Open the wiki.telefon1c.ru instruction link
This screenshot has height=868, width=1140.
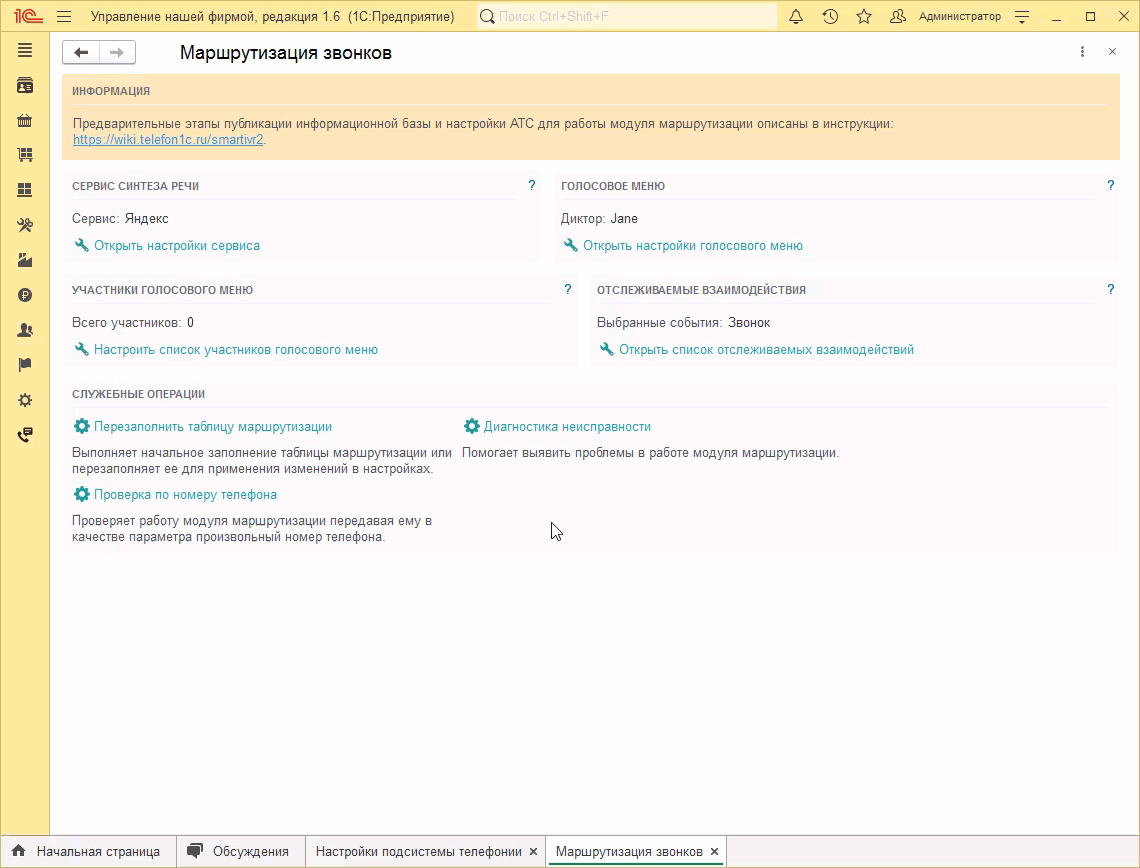coord(168,140)
